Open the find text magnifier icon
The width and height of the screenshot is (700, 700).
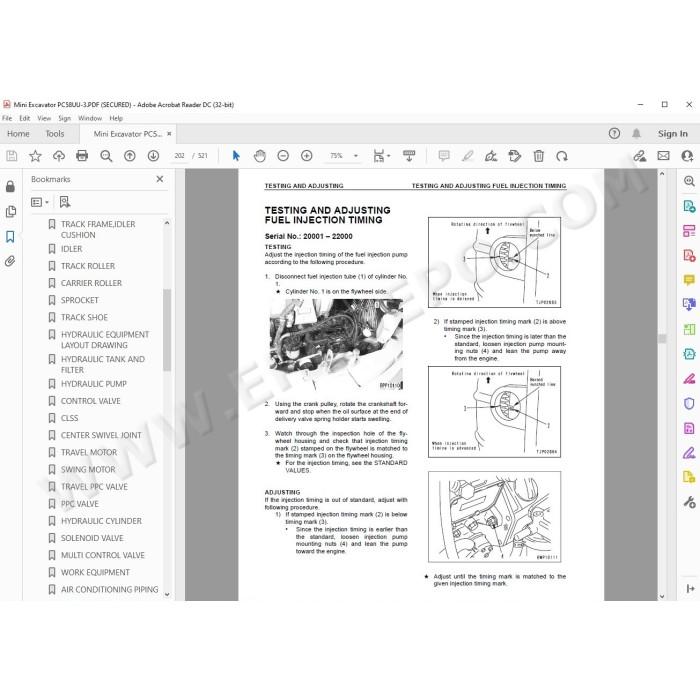pyautogui.click(x=106, y=156)
